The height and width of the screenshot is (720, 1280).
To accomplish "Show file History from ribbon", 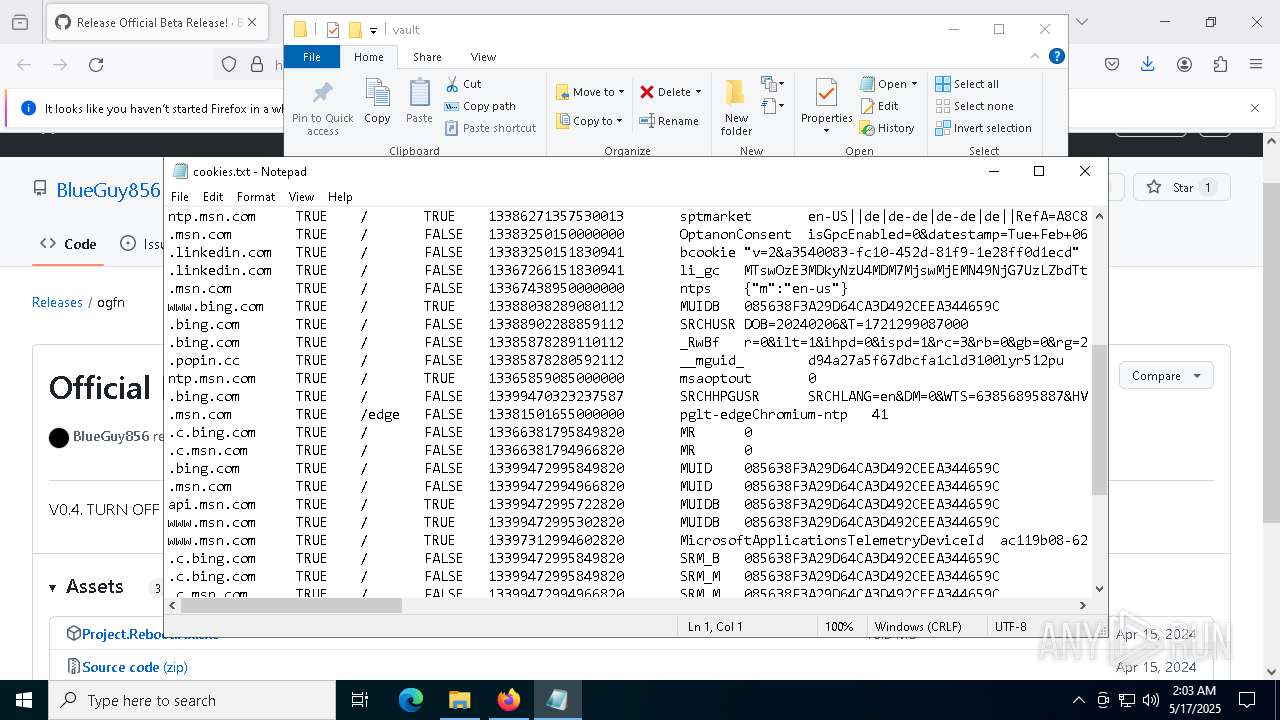I will click(x=887, y=128).
